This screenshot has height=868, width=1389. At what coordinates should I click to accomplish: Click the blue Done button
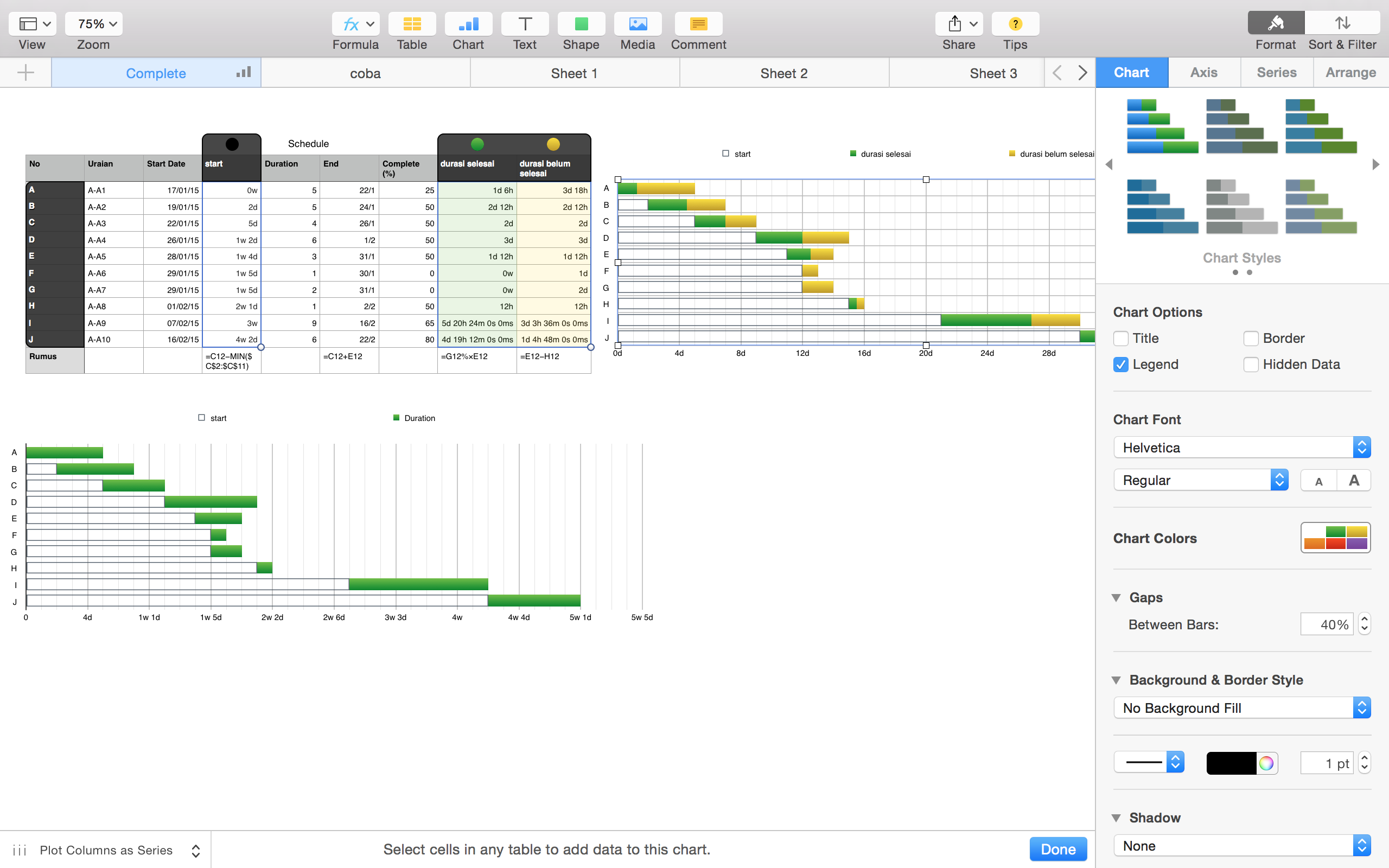(1058, 849)
